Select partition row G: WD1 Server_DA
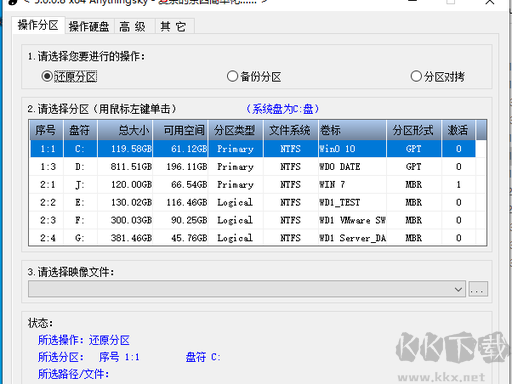 (253, 238)
